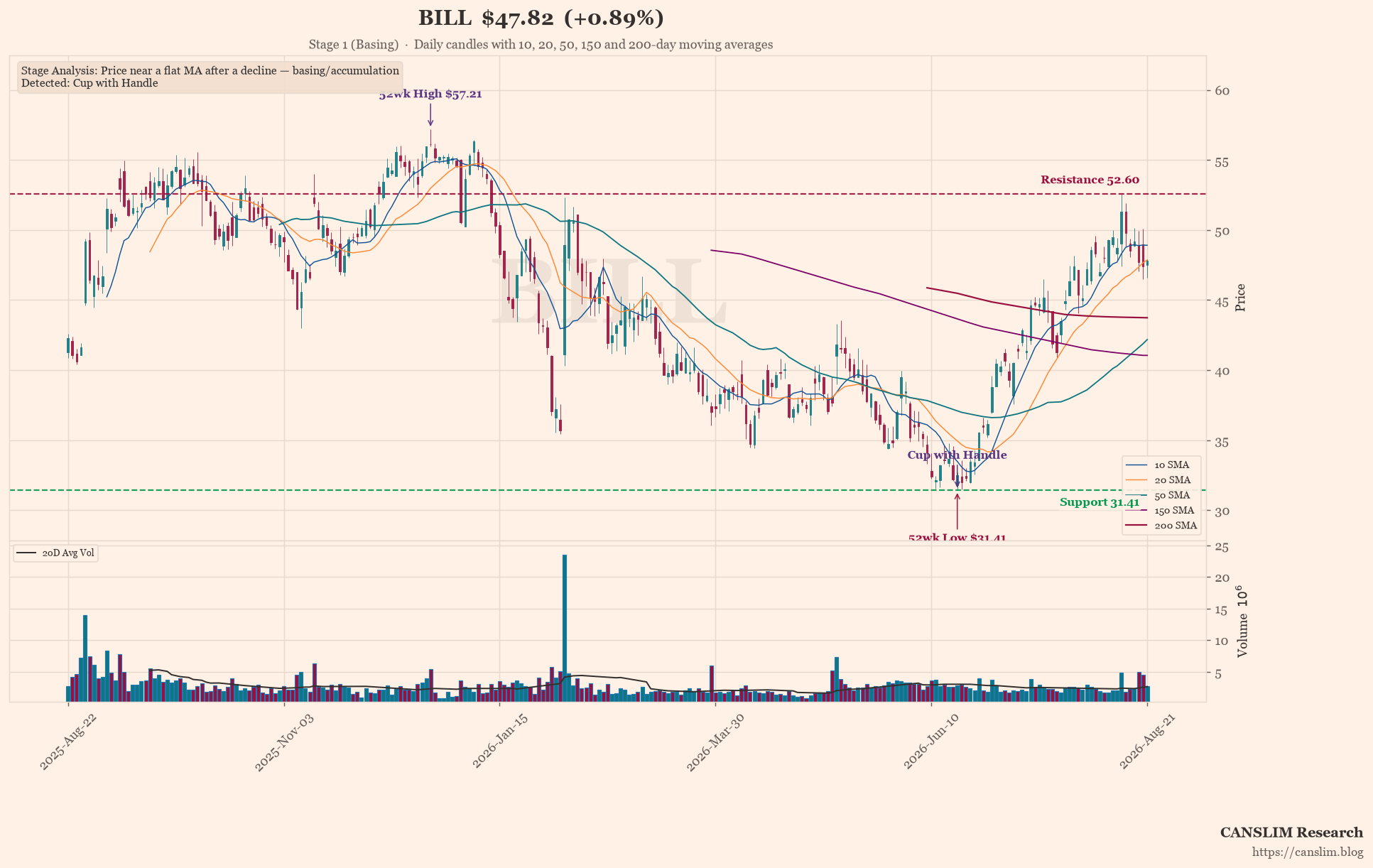The width and height of the screenshot is (1373, 868).
Task: Click the "Stage Analysis: Price near a flat MA" note
Action: (x=210, y=70)
